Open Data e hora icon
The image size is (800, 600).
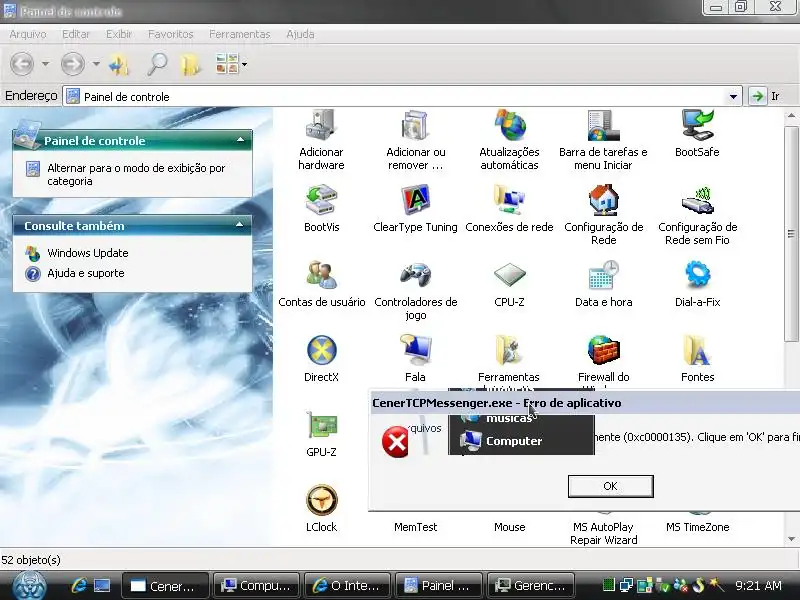[604, 275]
